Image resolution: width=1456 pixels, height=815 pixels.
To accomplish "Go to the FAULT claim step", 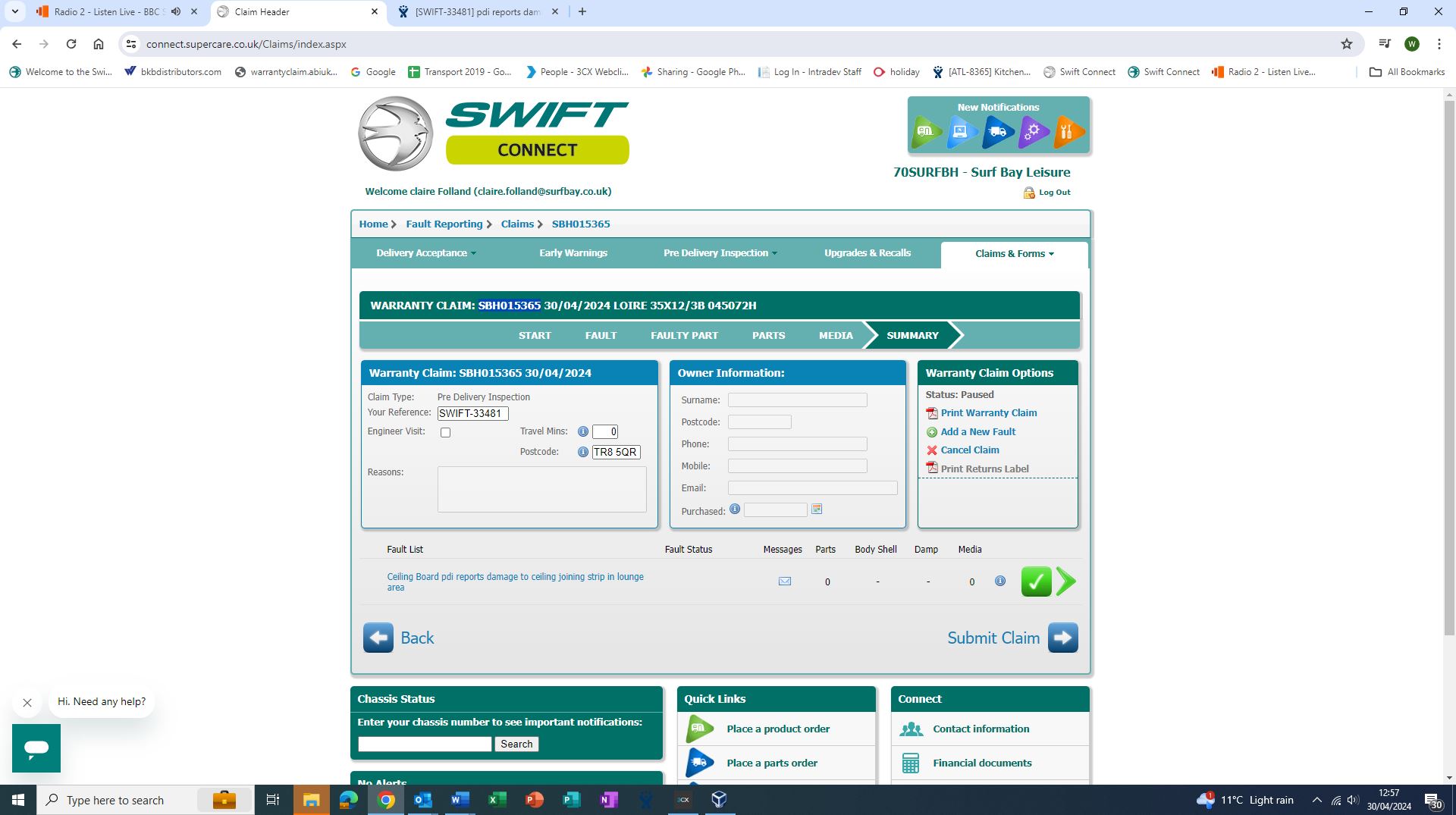I will (x=601, y=335).
